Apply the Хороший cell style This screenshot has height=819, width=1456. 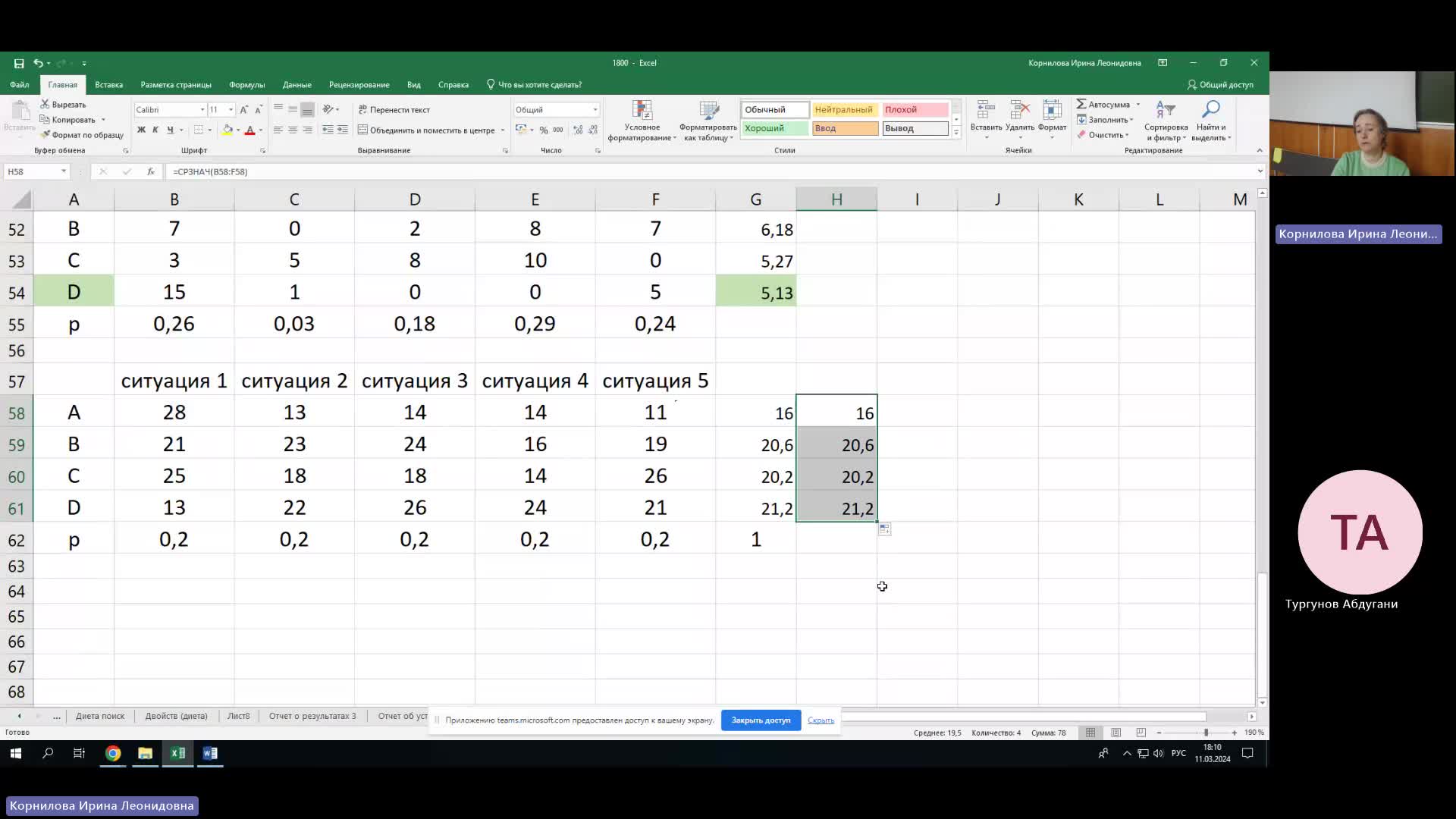[x=774, y=128]
